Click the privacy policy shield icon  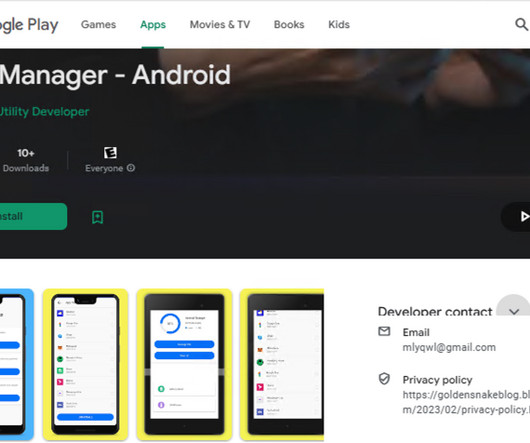(x=384, y=379)
